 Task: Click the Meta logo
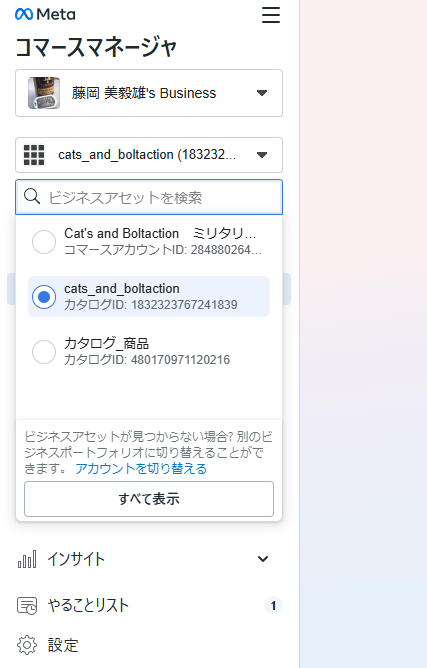pyautogui.click(x=45, y=14)
